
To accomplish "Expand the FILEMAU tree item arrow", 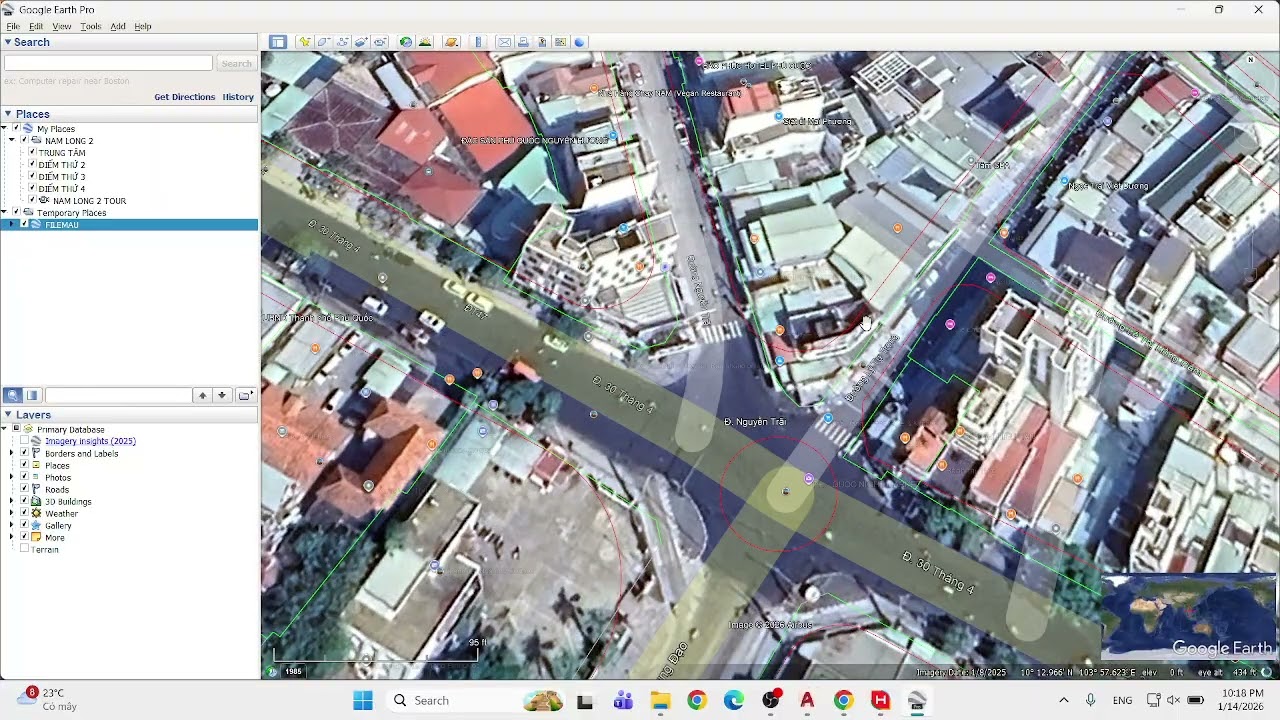I will point(11,225).
